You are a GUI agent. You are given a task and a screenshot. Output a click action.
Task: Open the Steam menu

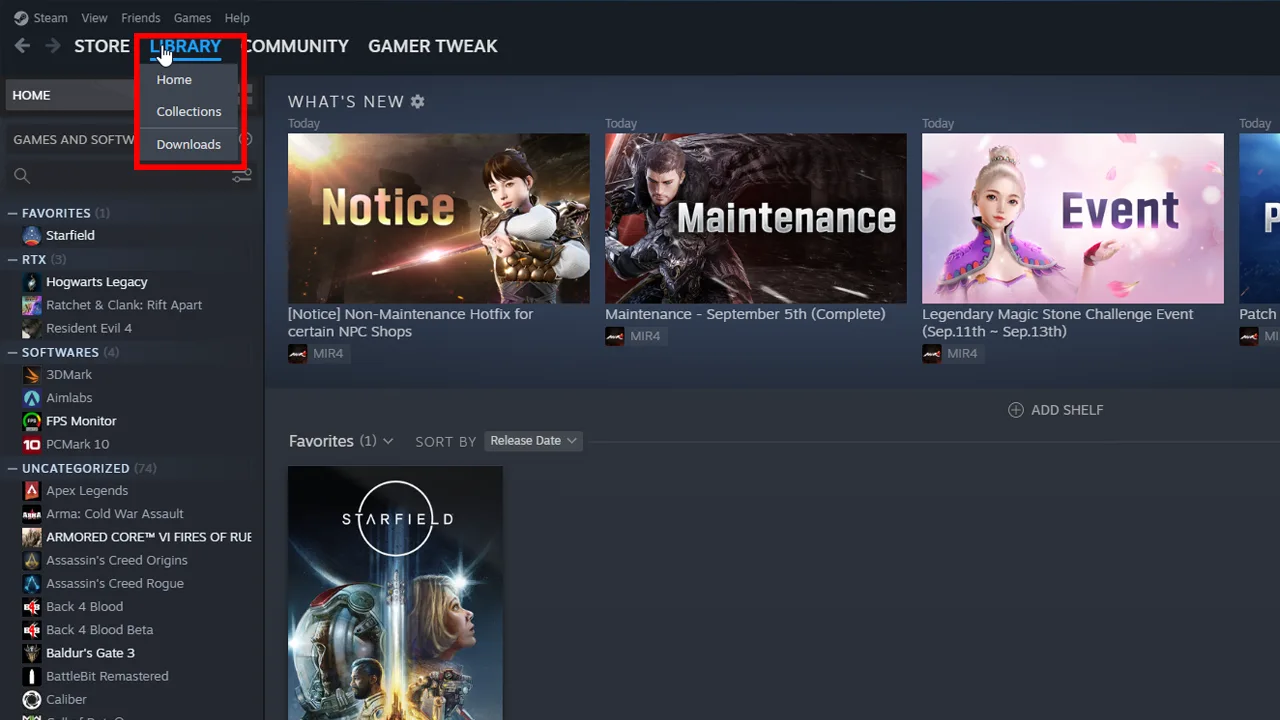pyautogui.click(x=50, y=18)
